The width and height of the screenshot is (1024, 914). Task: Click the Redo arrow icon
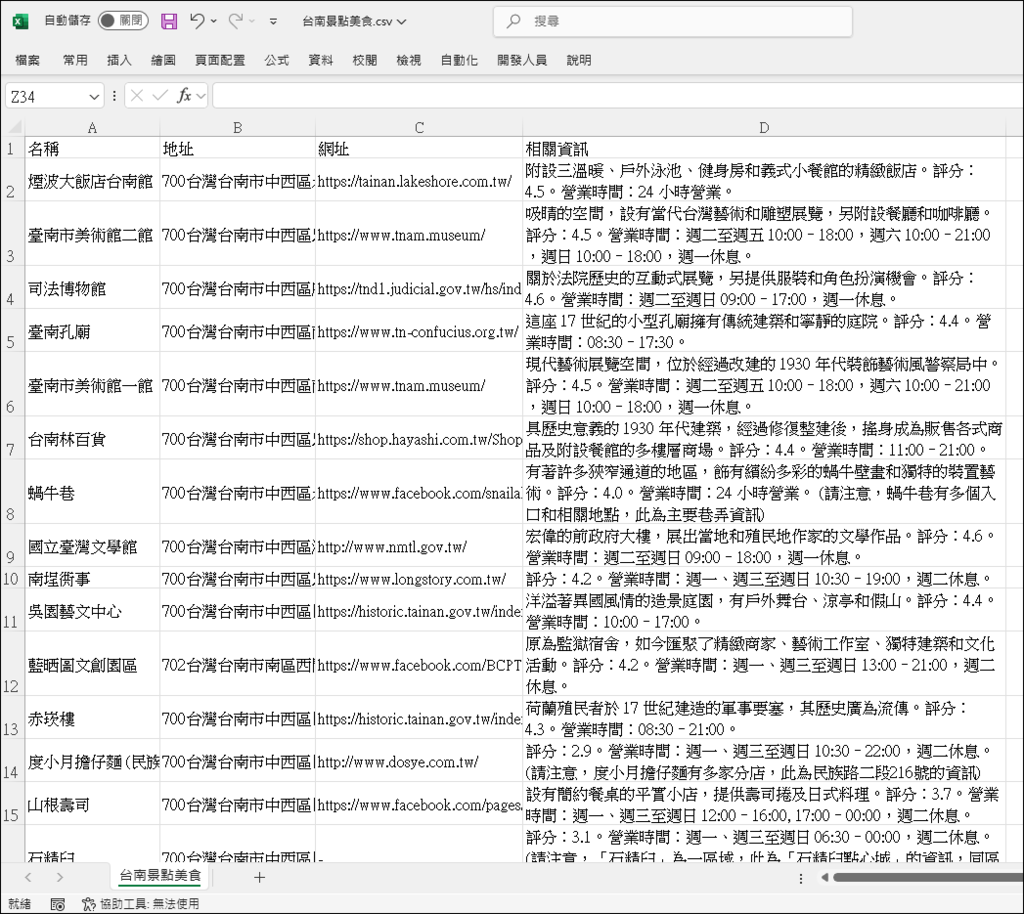[x=235, y=21]
